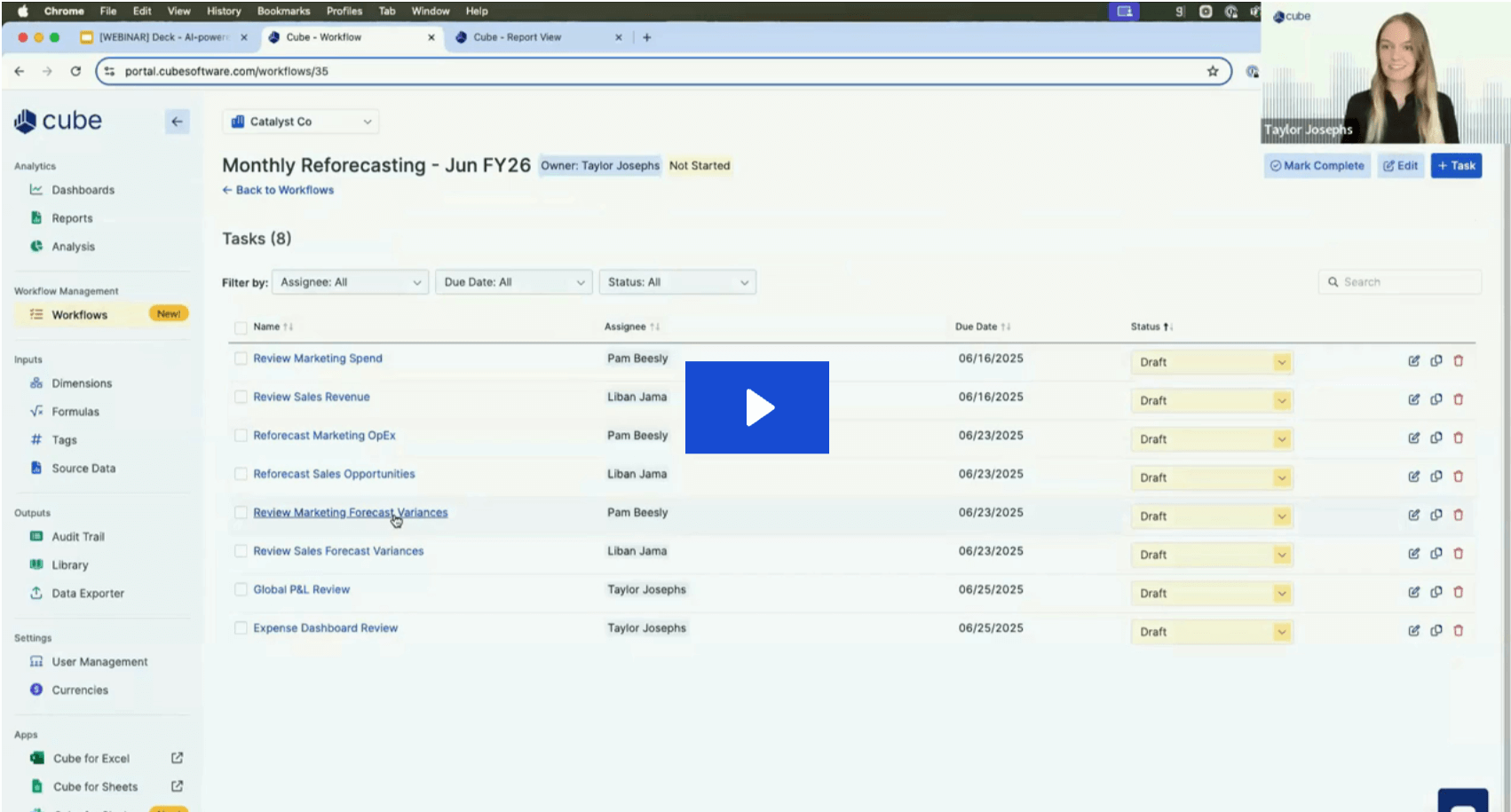This screenshot has width=1511, height=812.
Task: Reload the page in Chrome
Action: click(x=75, y=71)
